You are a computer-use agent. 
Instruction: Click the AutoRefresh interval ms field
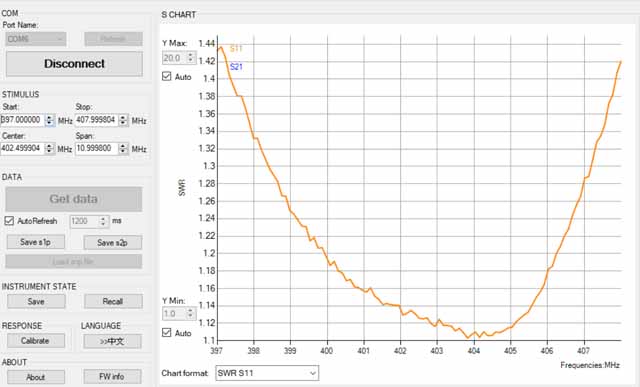(84, 221)
